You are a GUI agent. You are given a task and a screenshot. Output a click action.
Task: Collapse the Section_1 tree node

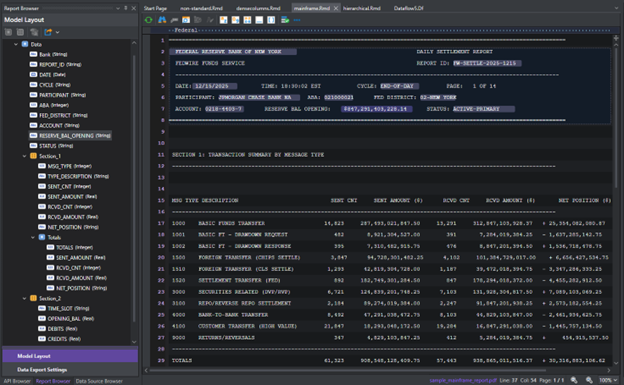click(25, 156)
